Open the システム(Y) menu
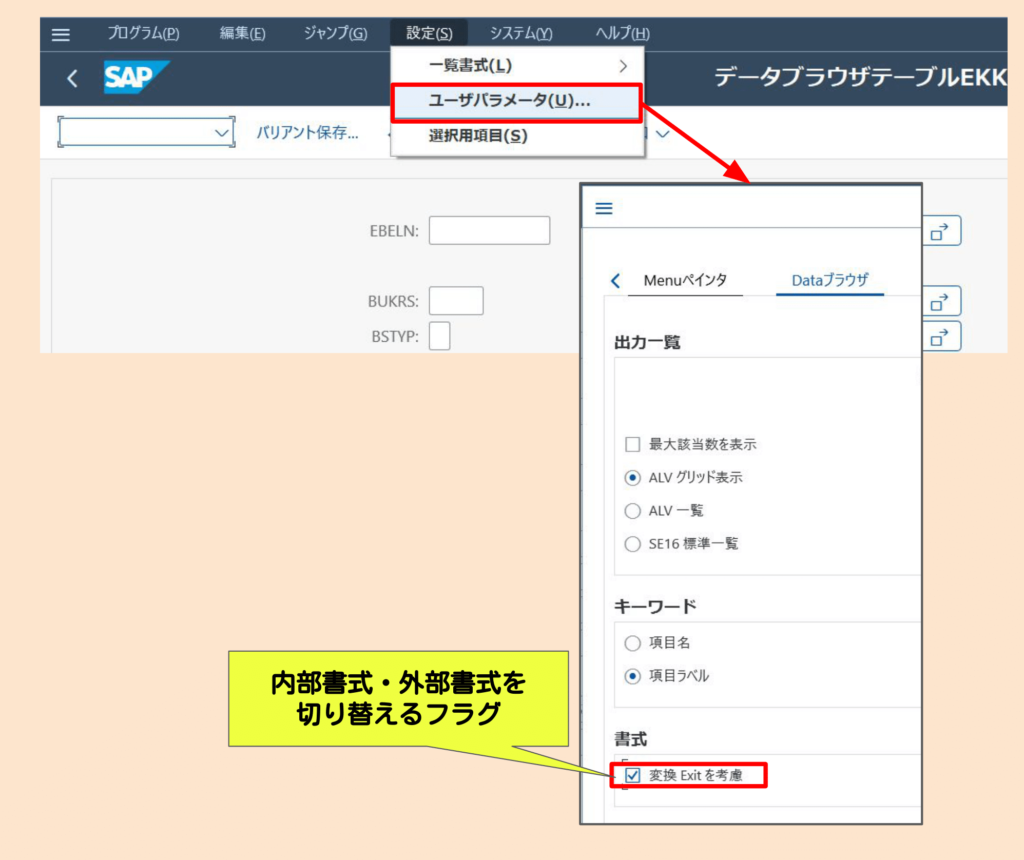The height and width of the screenshot is (860, 1024). coord(520,32)
